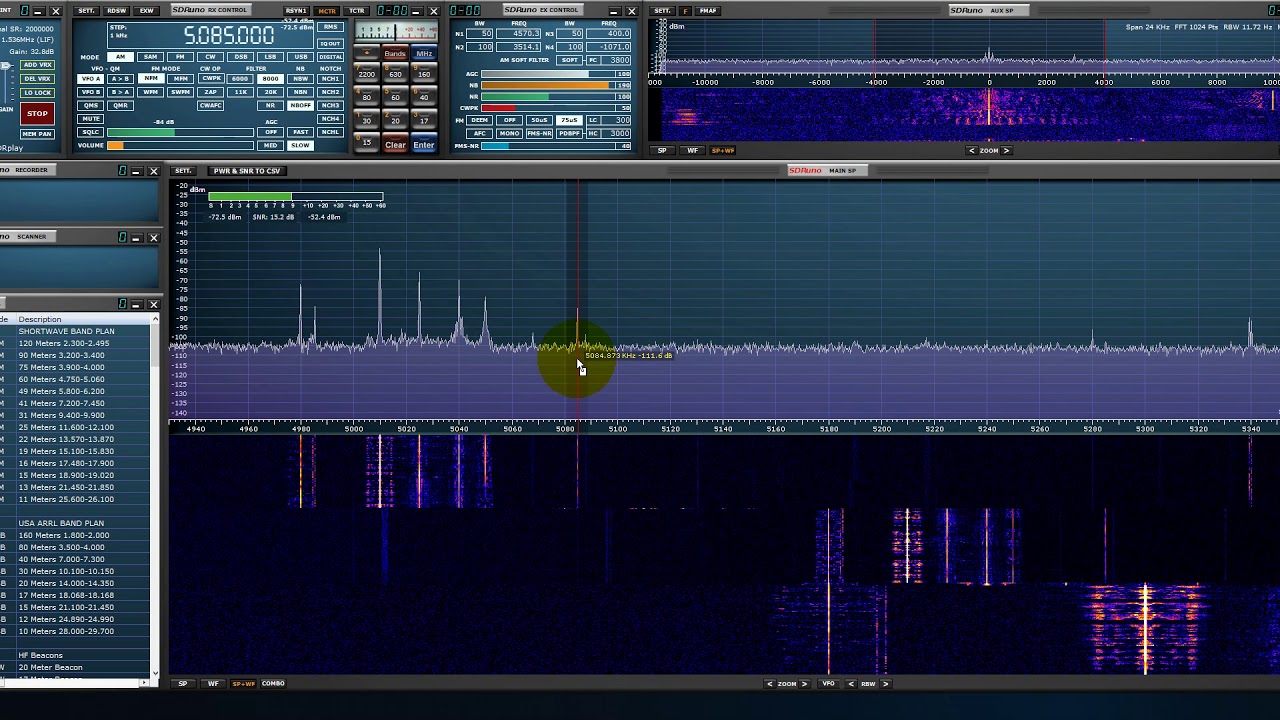Zoom in Main SP with right arrow

[x=804, y=684]
